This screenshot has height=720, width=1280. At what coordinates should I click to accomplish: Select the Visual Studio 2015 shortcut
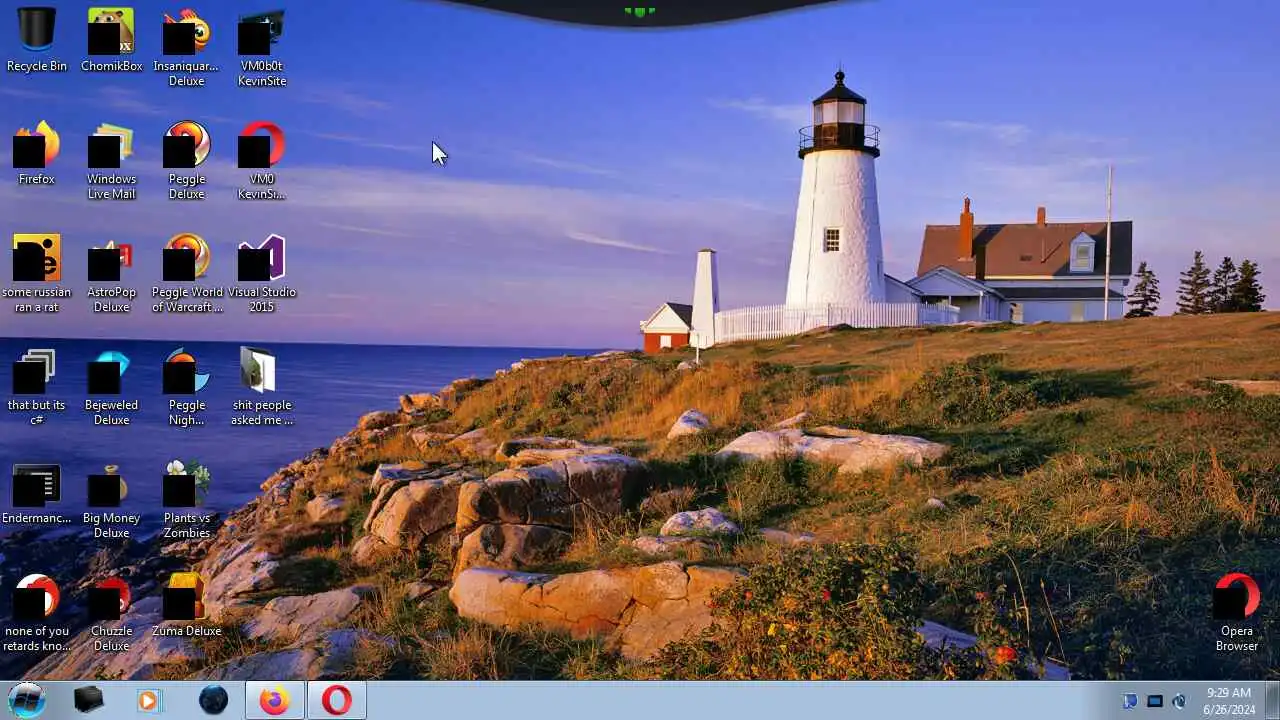click(x=262, y=273)
